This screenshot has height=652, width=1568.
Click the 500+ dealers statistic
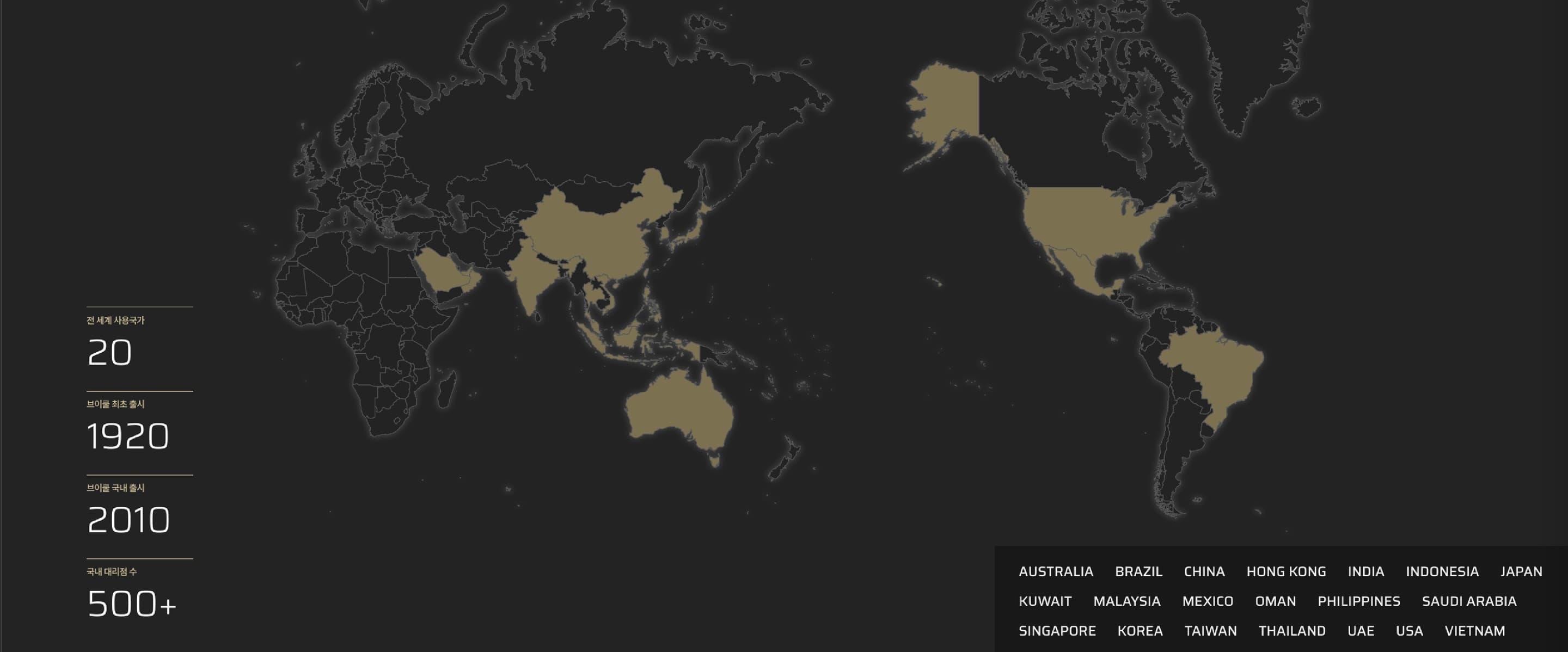pyautogui.click(x=132, y=604)
